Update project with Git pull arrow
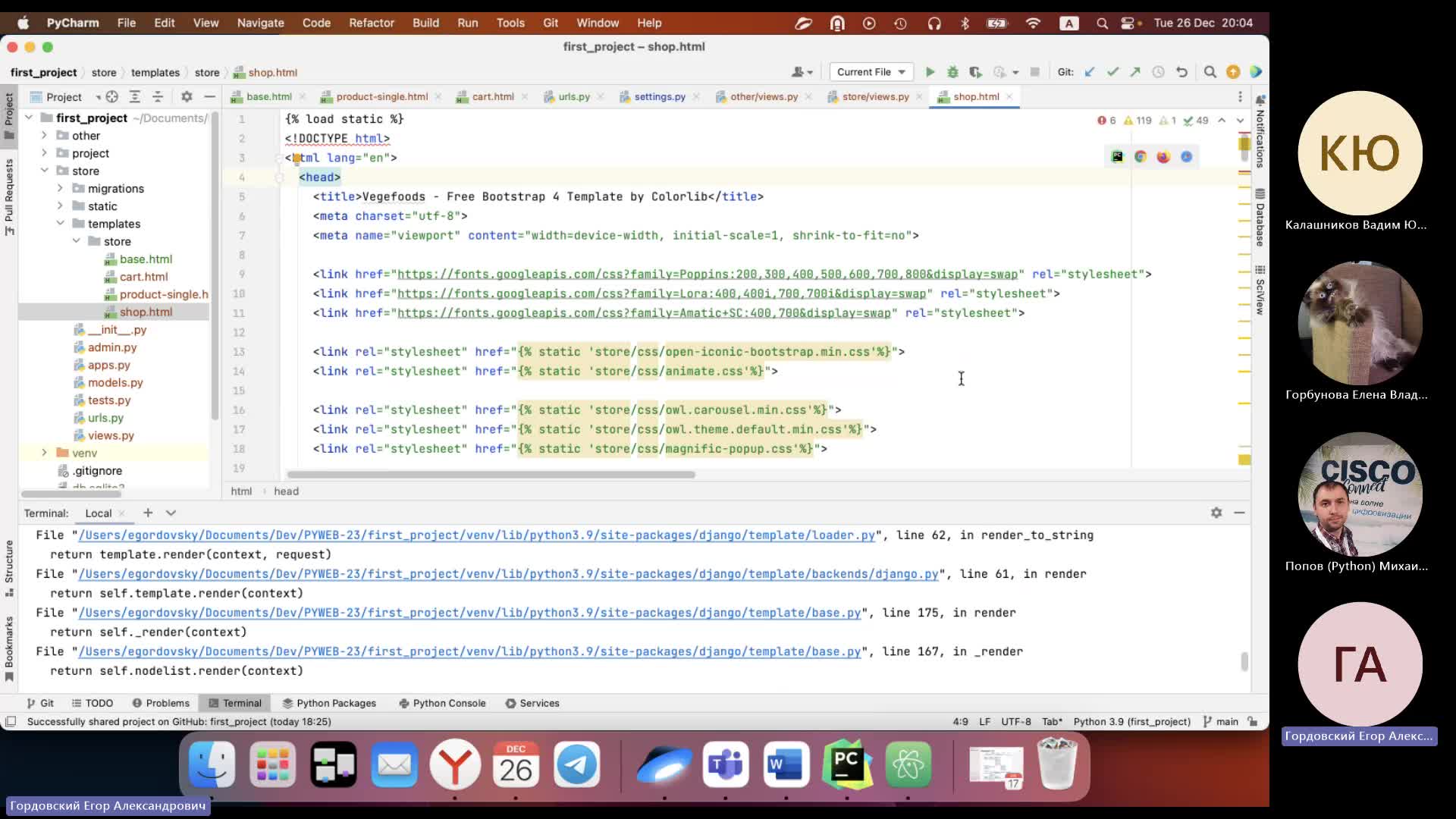1456x819 pixels. (x=1090, y=72)
